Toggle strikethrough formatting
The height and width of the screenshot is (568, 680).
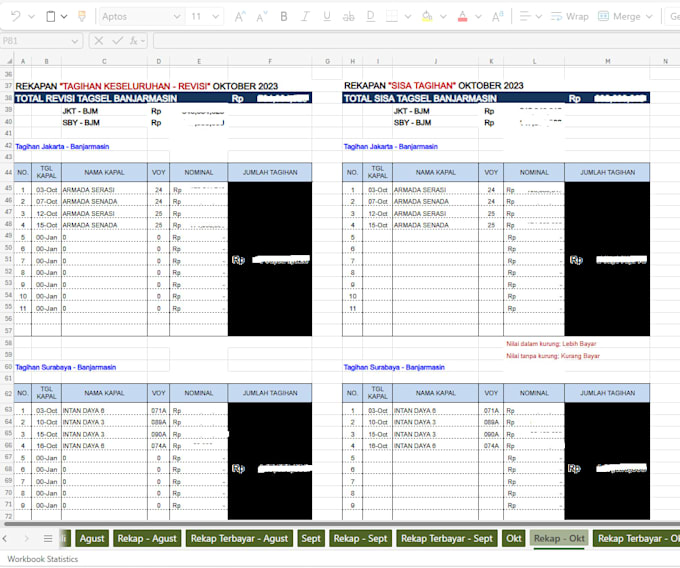348,16
